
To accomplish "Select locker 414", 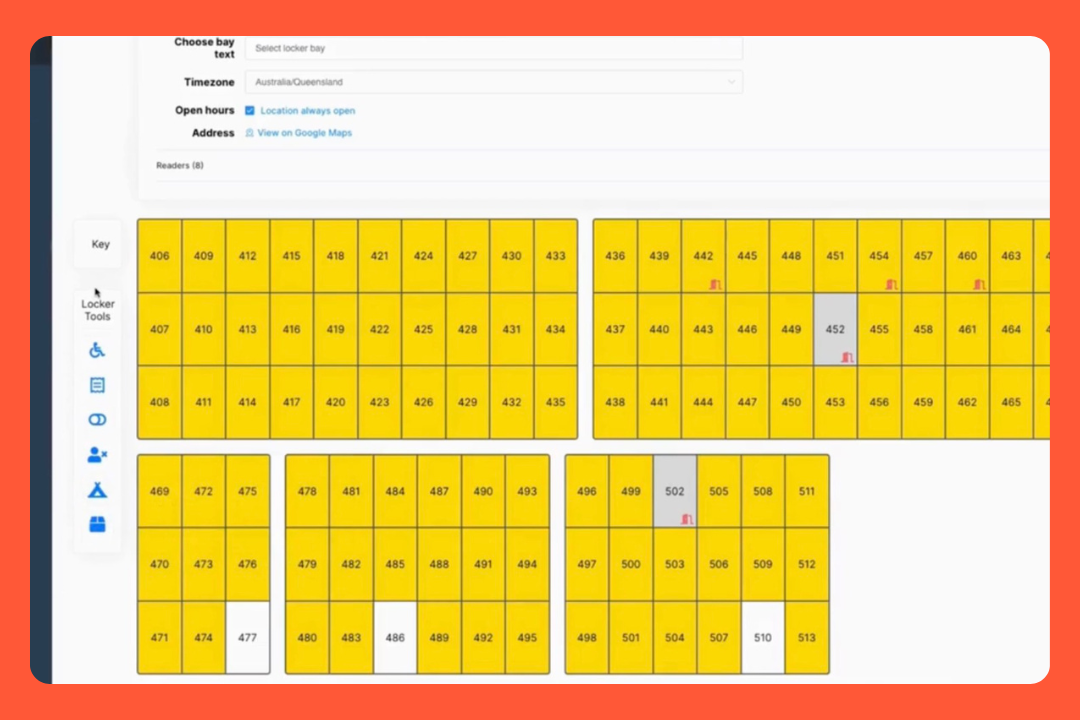I will [247, 402].
